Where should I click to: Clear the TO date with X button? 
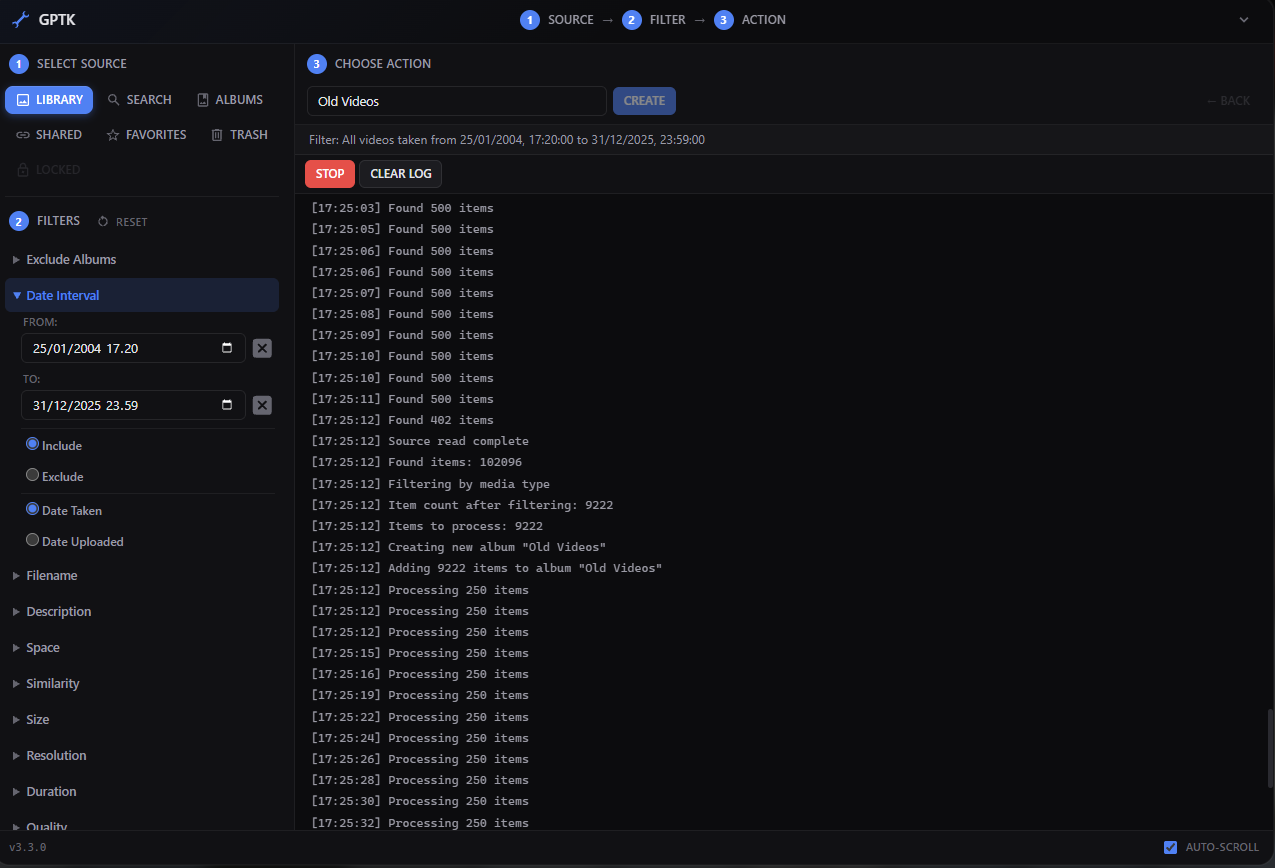262,405
